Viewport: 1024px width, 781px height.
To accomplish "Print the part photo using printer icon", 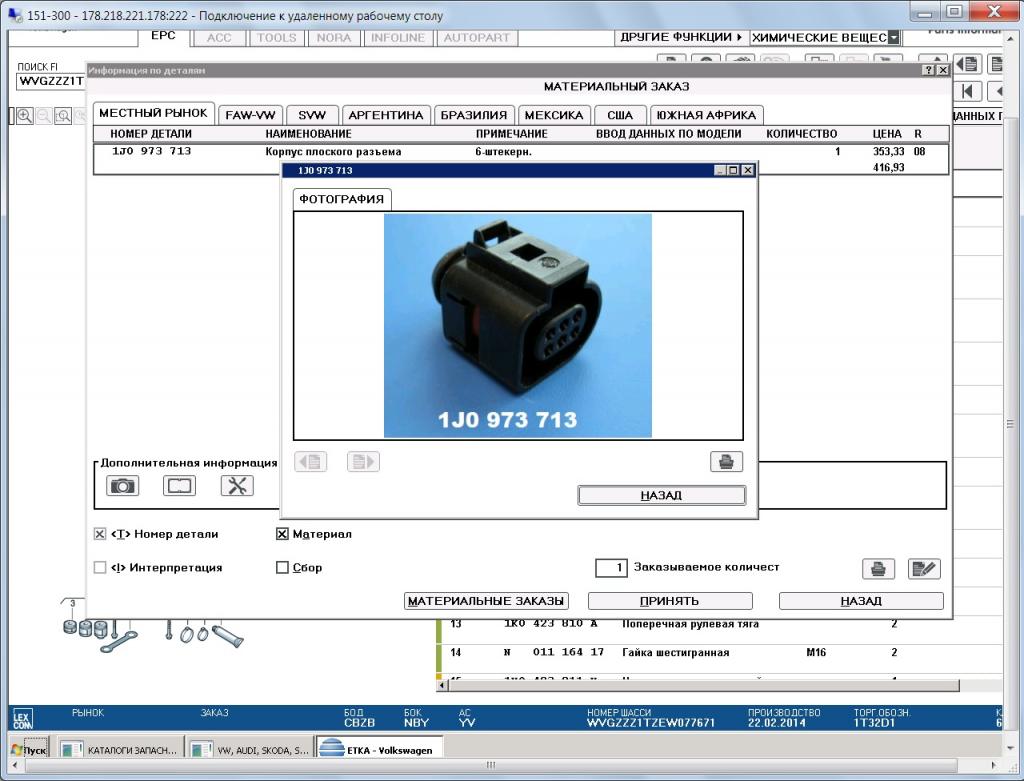I will pyautogui.click(x=726, y=462).
